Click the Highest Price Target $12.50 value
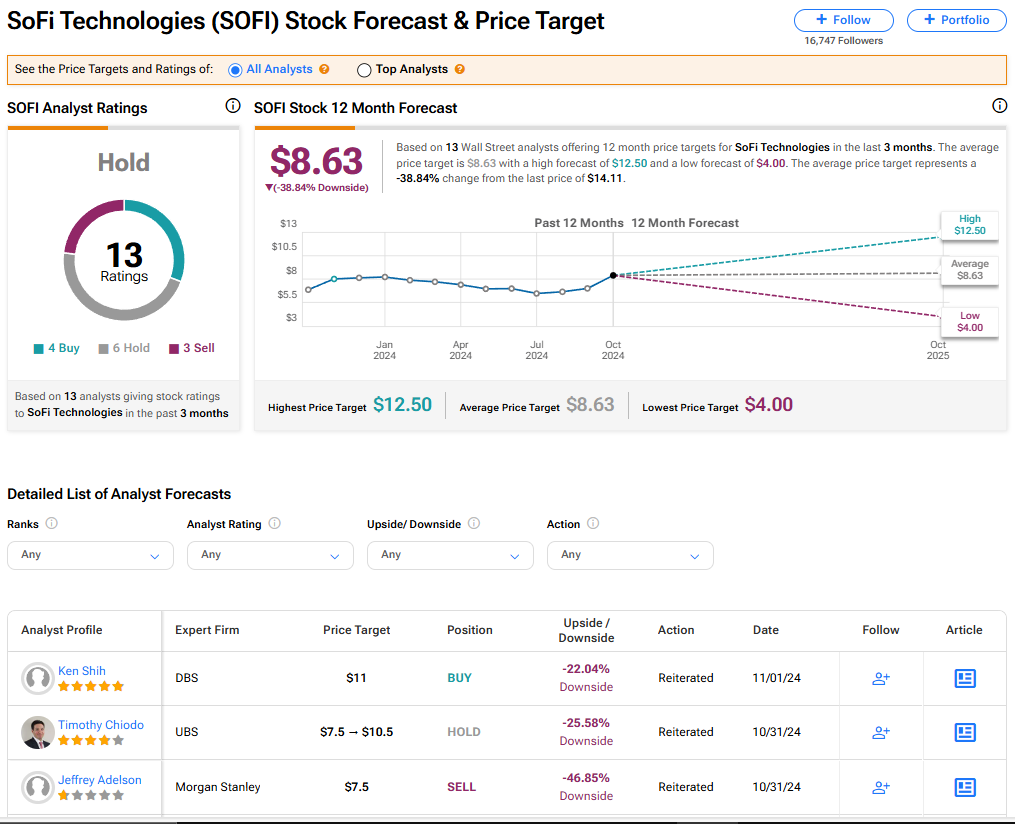Screen dimensions: 1015x824 click(403, 405)
